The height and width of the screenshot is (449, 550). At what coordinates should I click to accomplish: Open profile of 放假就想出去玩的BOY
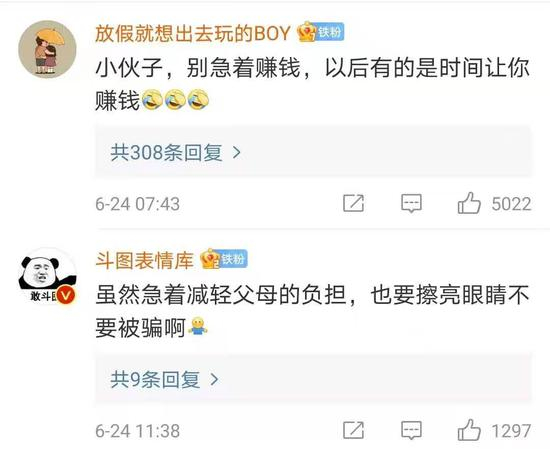click(x=193, y=33)
